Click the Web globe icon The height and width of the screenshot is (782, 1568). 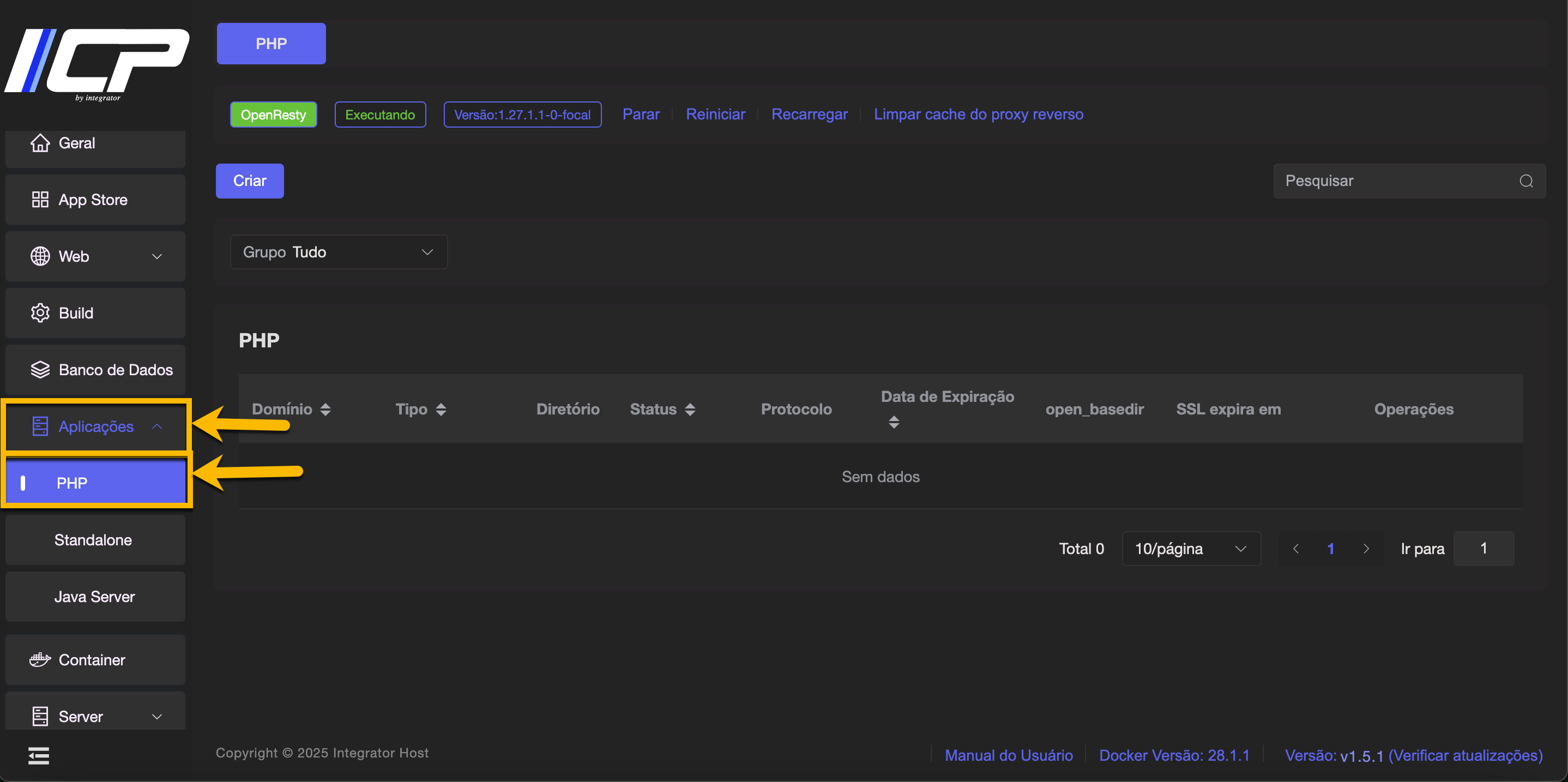[x=40, y=256]
